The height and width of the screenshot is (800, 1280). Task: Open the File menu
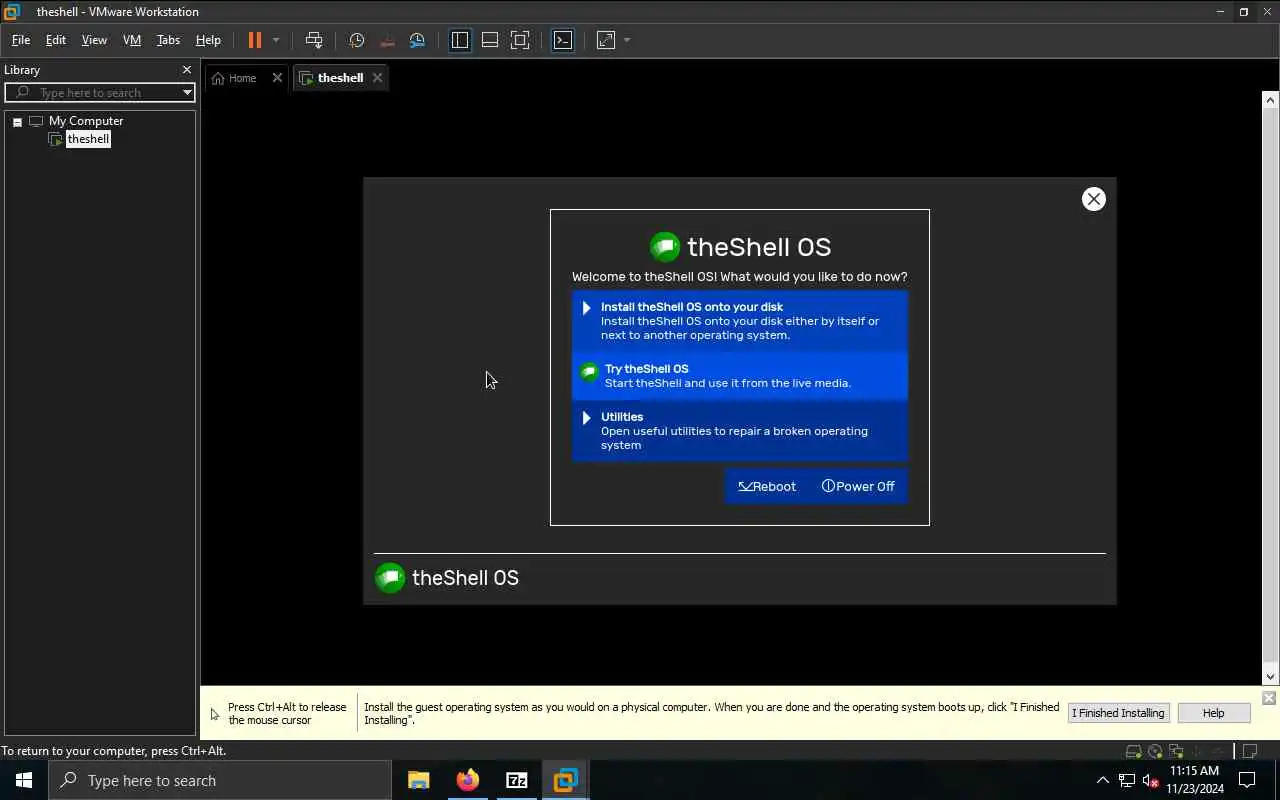click(21, 40)
